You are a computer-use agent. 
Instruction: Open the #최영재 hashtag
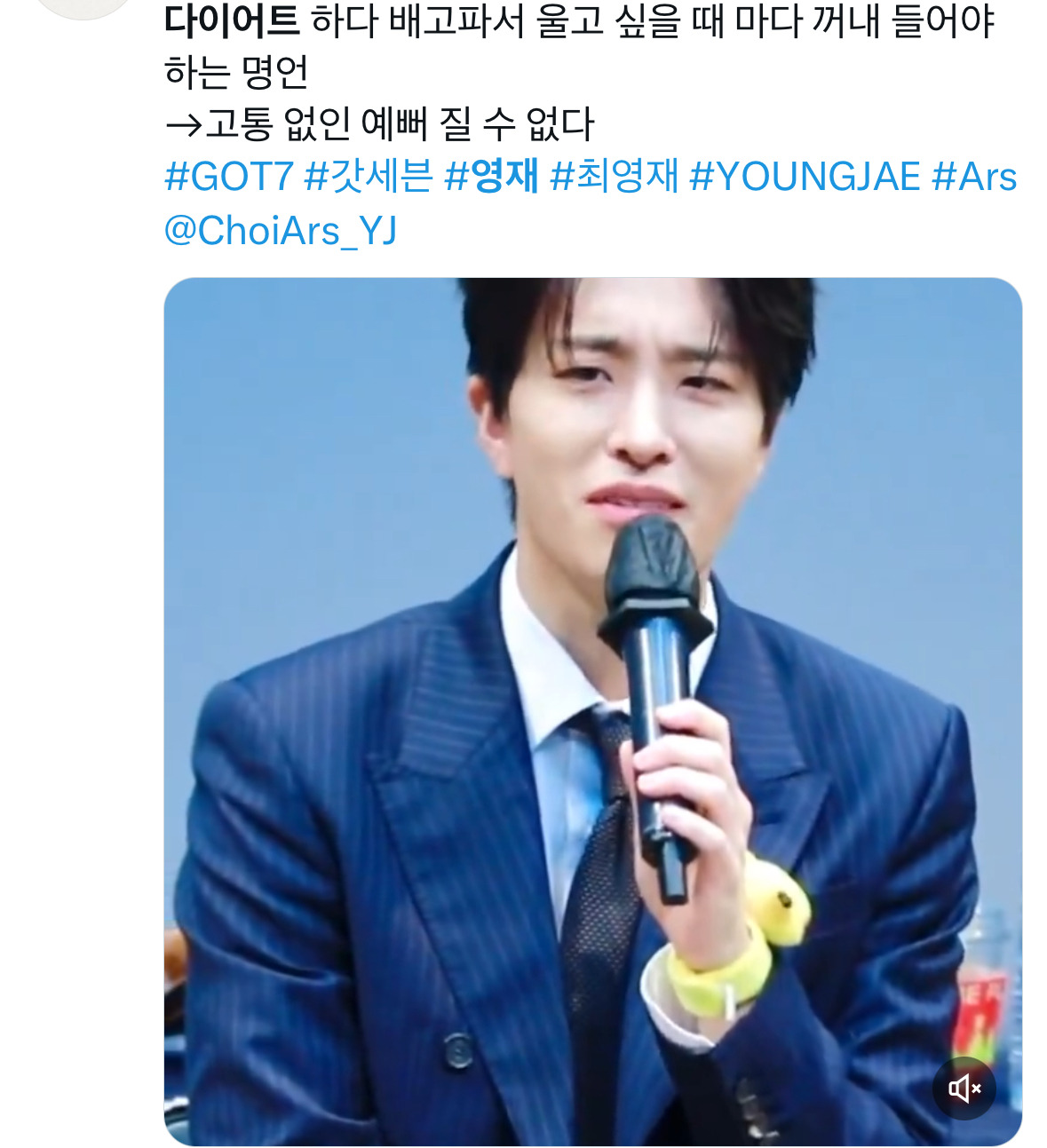click(x=615, y=177)
